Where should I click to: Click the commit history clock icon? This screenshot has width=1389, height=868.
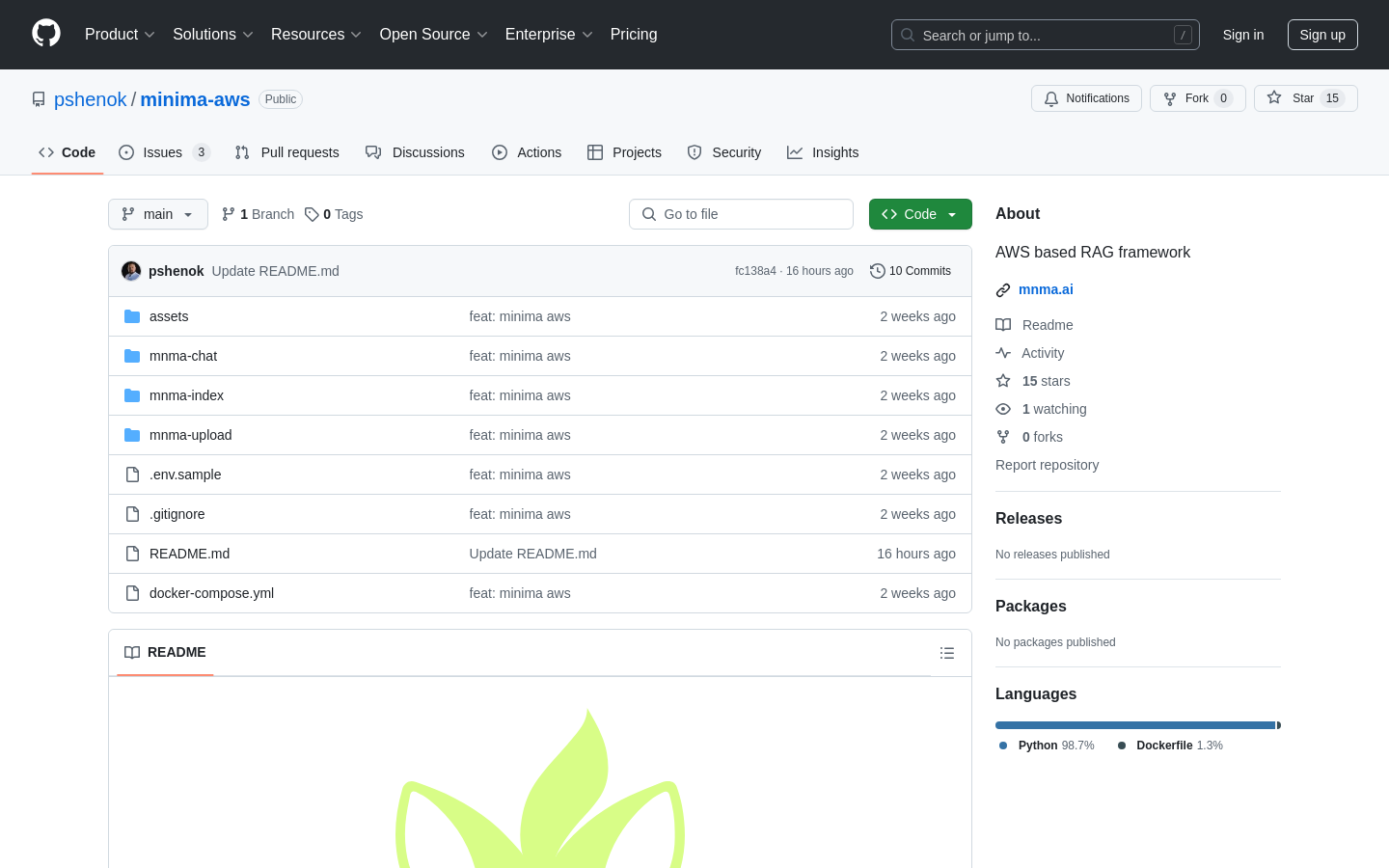(x=878, y=271)
